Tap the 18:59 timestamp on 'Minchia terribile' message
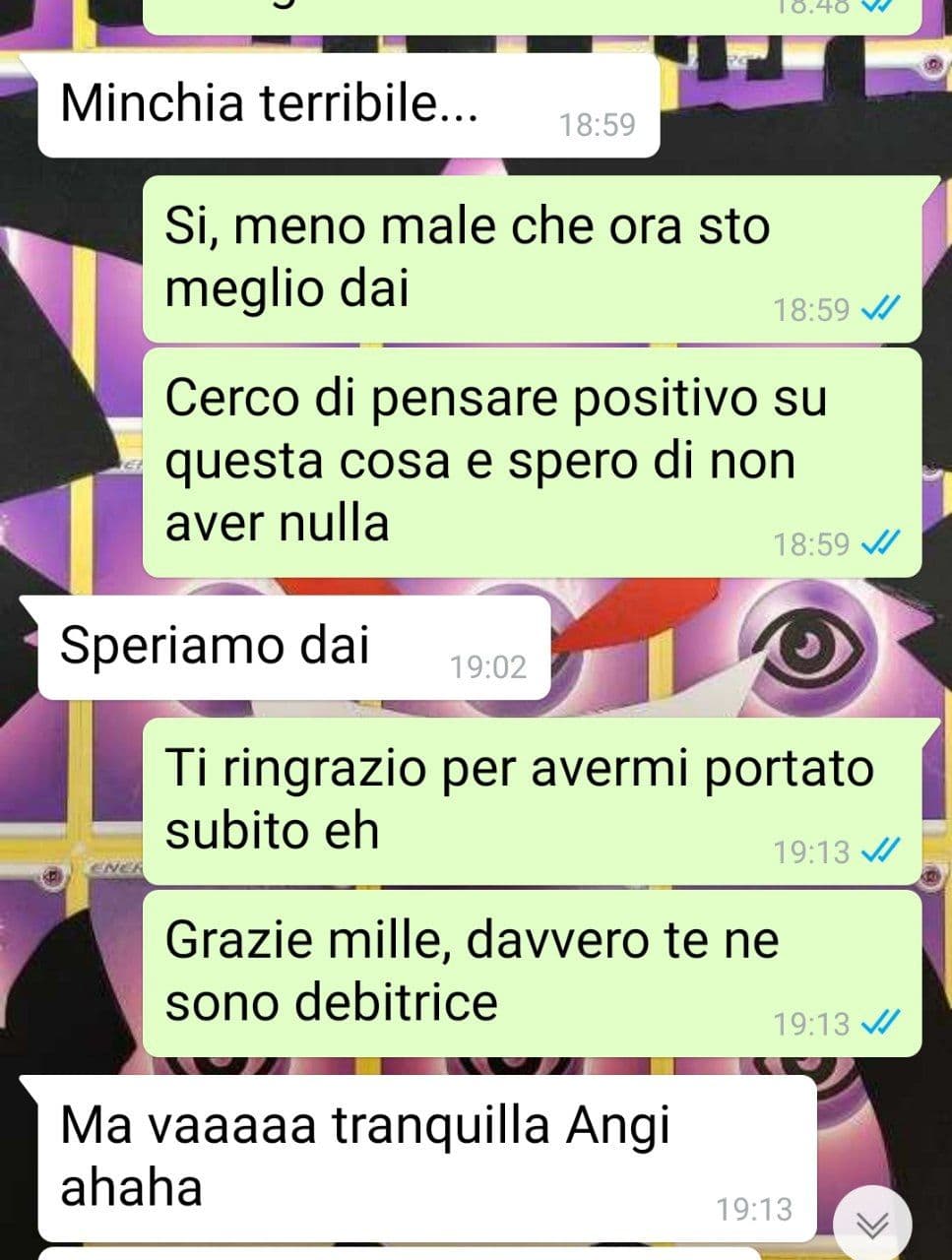Viewport: 952px width, 1260px height. pyautogui.click(x=598, y=125)
